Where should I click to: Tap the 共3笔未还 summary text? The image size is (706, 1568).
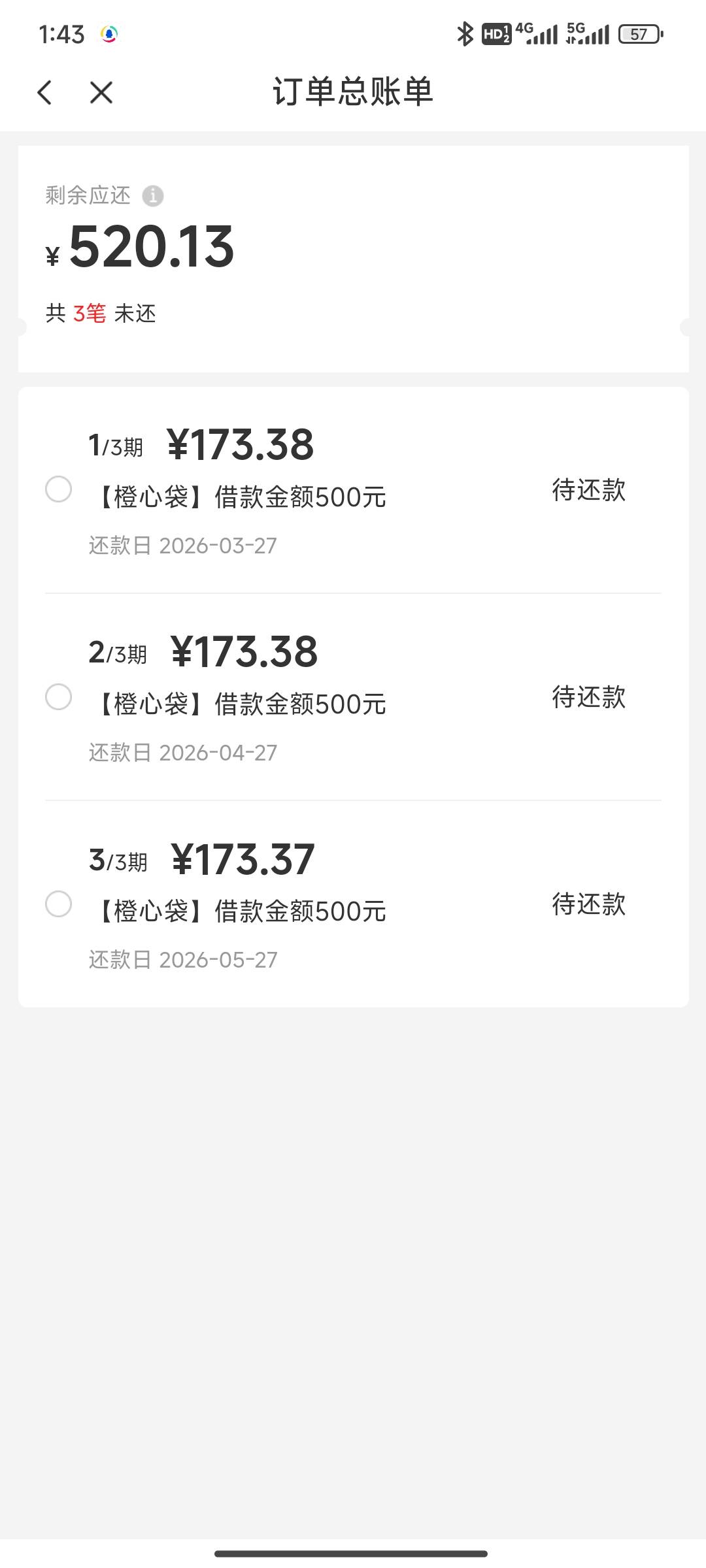click(x=101, y=314)
